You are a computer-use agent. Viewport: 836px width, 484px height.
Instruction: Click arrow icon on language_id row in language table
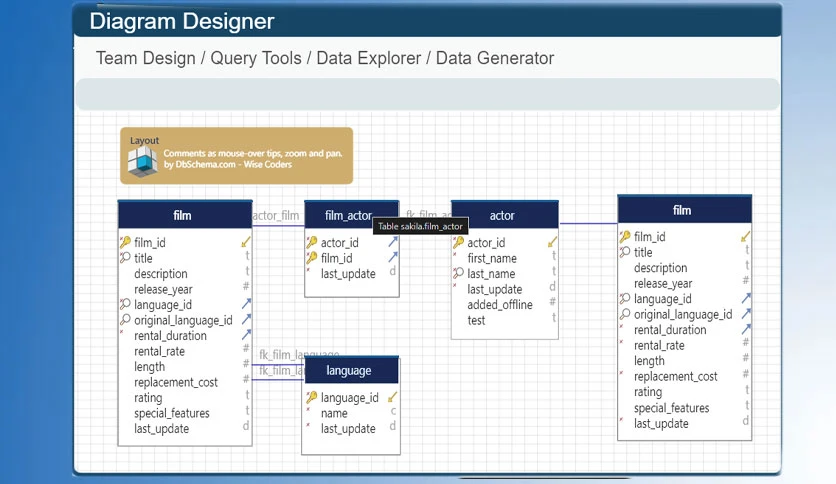point(392,397)
